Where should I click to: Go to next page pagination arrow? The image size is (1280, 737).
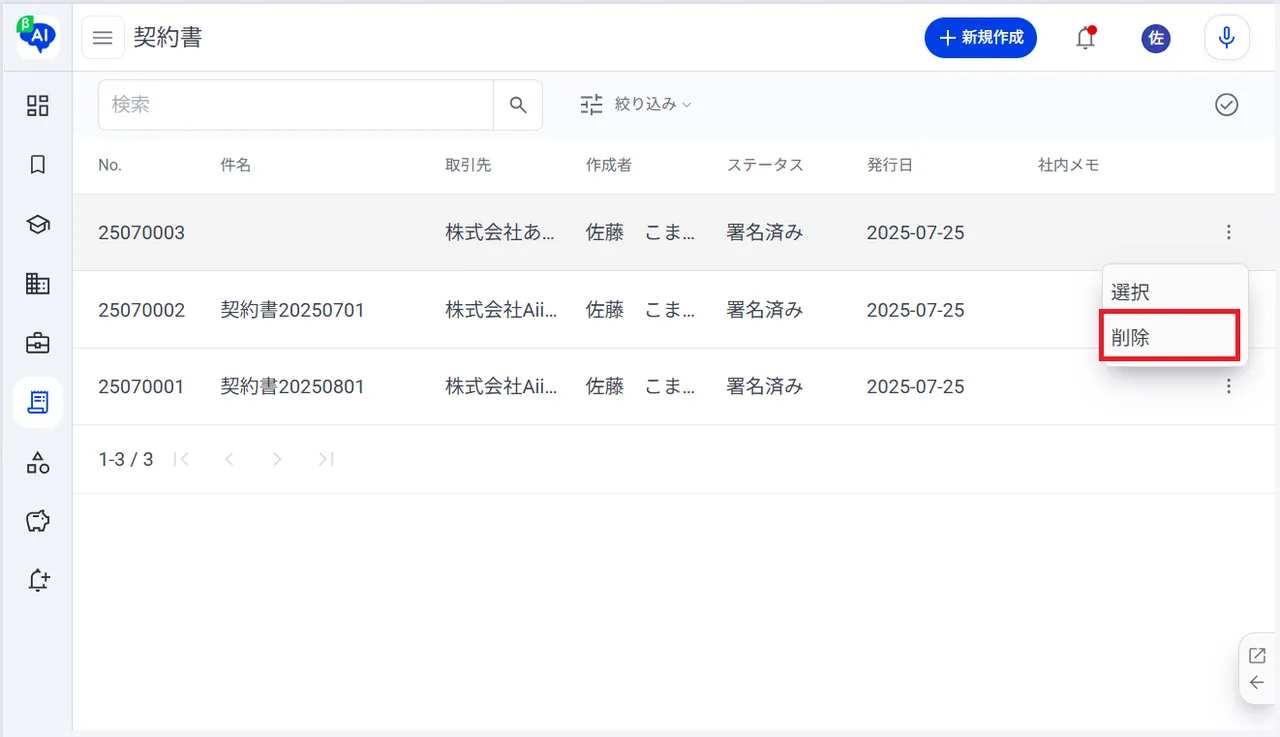point(277,459)
